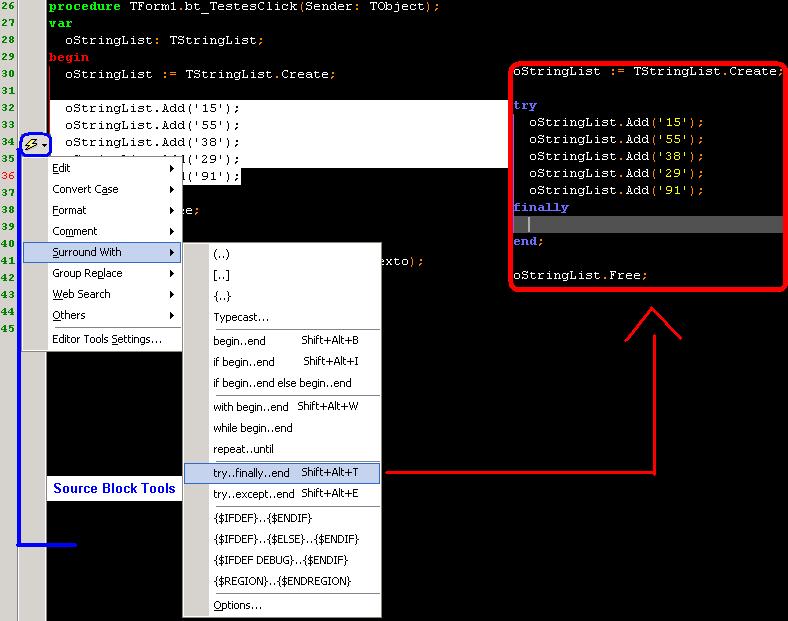Image resolution: width=788 pixels, height=621 pixels.
Task: Expand the Comment submenu arrow
Action: 172,232
